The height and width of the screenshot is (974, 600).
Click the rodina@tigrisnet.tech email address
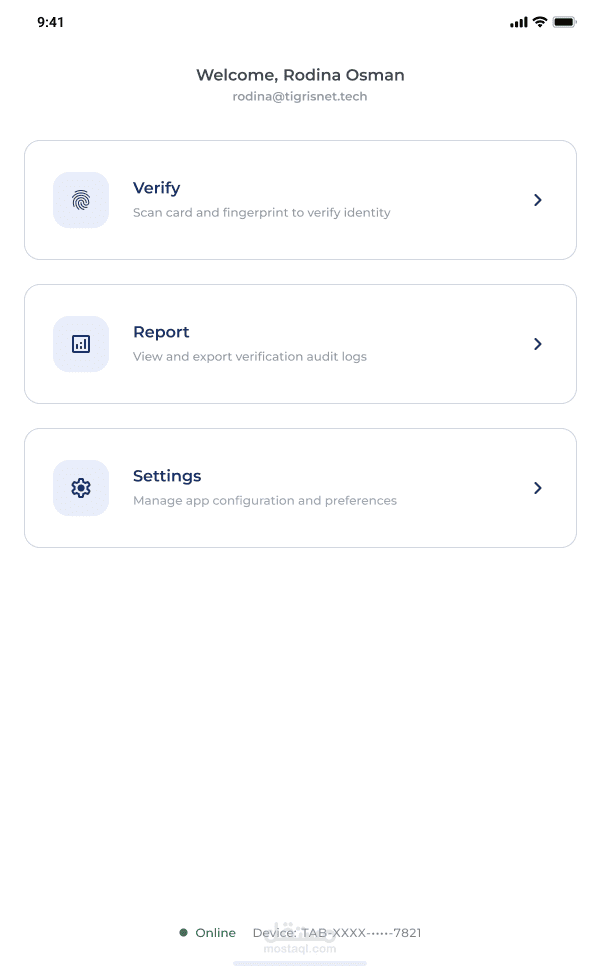(x=300, y=96)
